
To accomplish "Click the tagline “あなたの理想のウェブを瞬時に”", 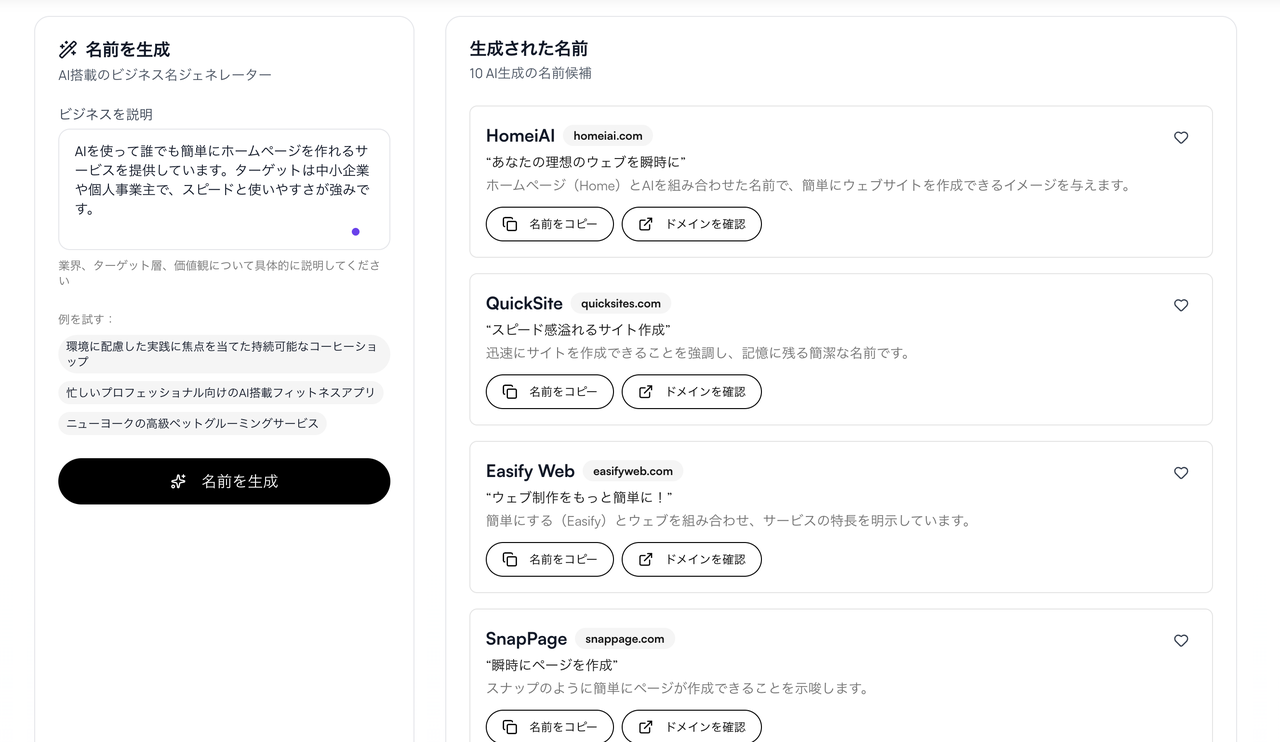I will (x=586, y=162).
